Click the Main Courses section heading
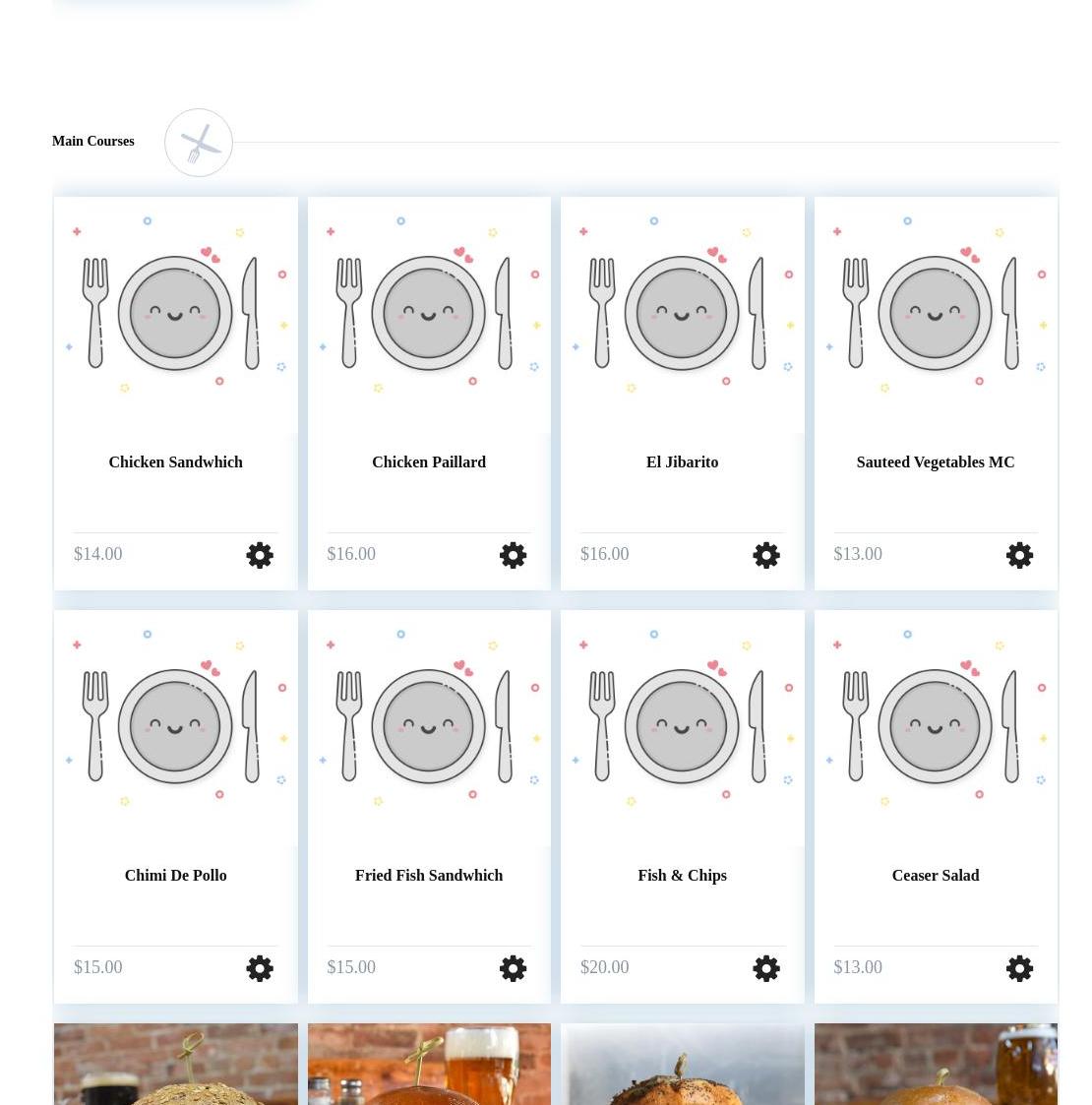This screenshot has width=1092, height=1105. pos(93,141)
